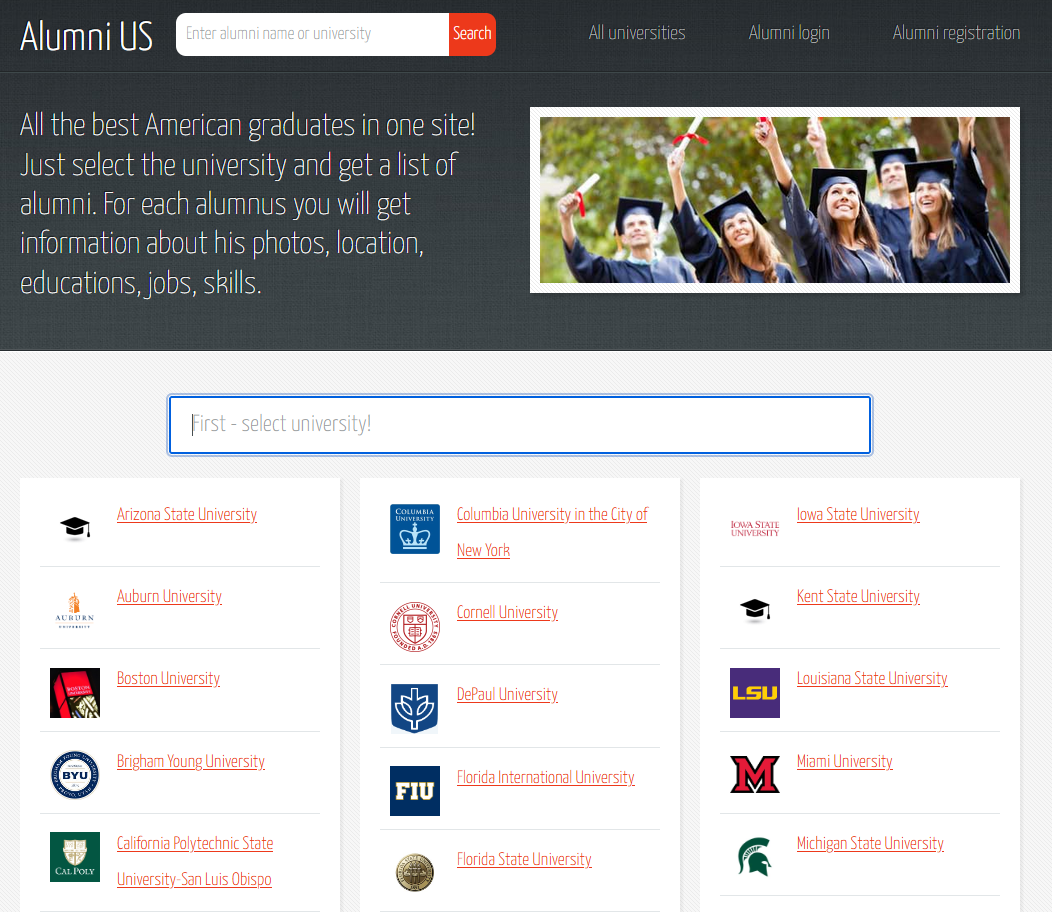Screen dimensions: 1052x912
Task: Click the Cal Poly green logo
Action: [x=75, y=857]
